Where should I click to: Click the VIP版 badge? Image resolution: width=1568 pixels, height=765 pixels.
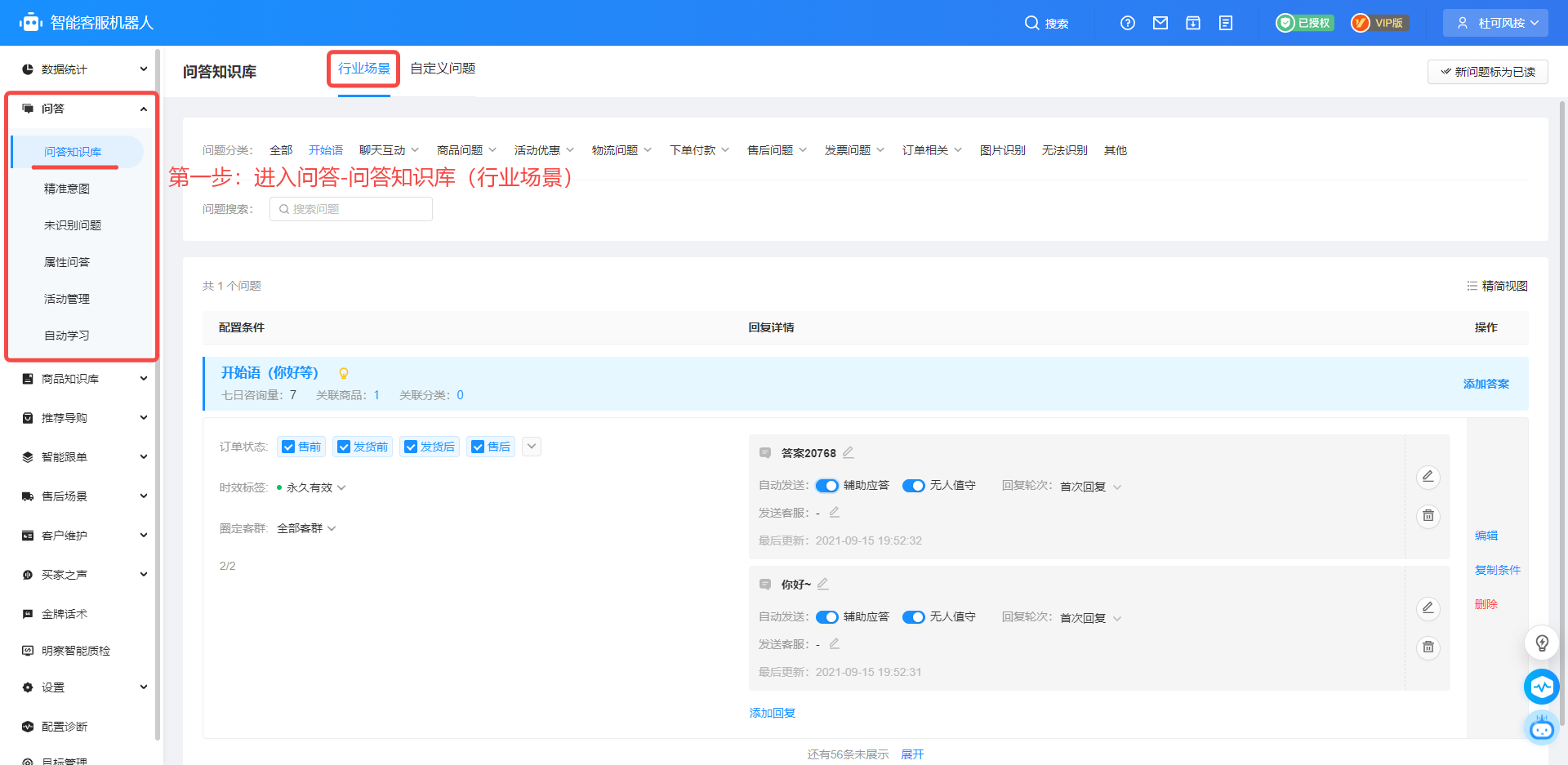tap(1379, 23)
